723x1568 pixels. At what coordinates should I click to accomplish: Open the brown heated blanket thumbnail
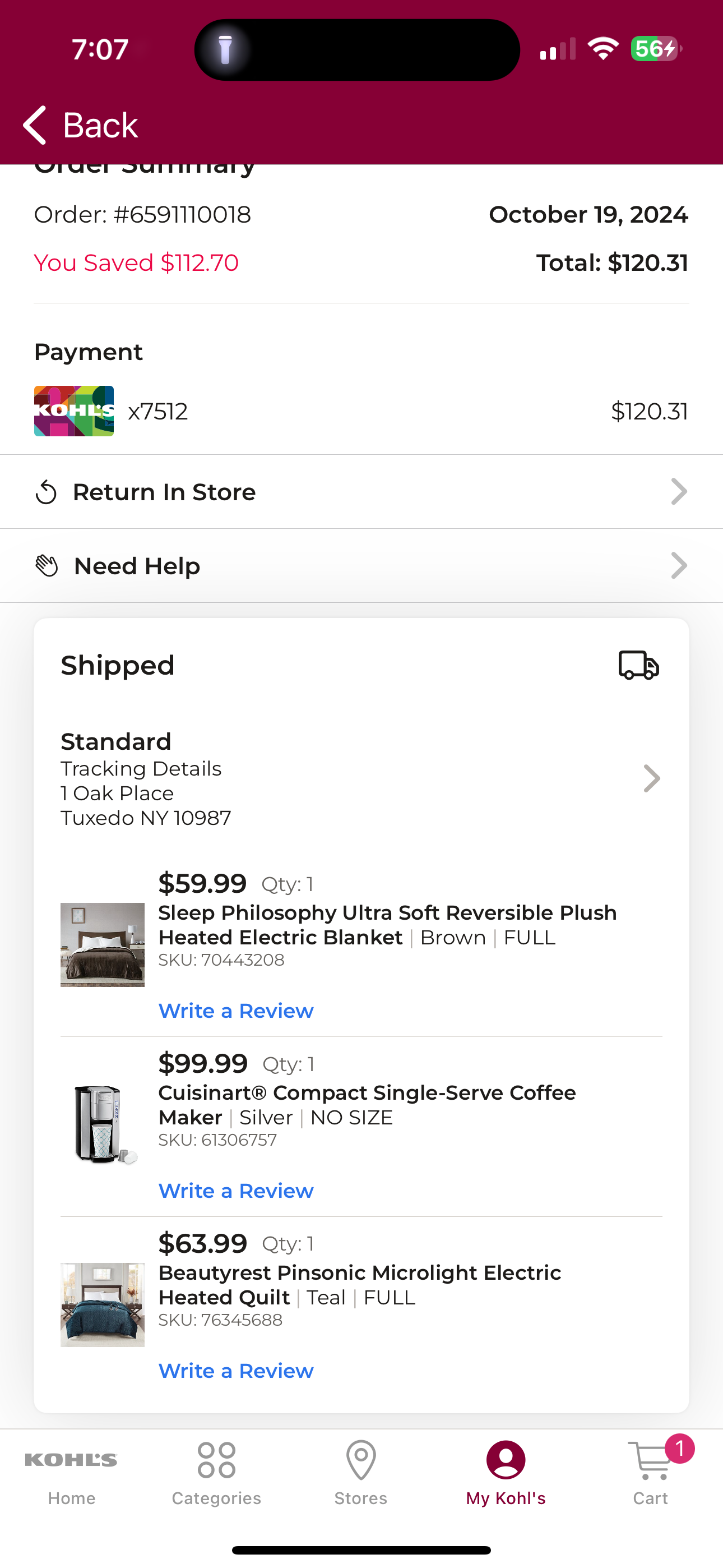(102, 945)
